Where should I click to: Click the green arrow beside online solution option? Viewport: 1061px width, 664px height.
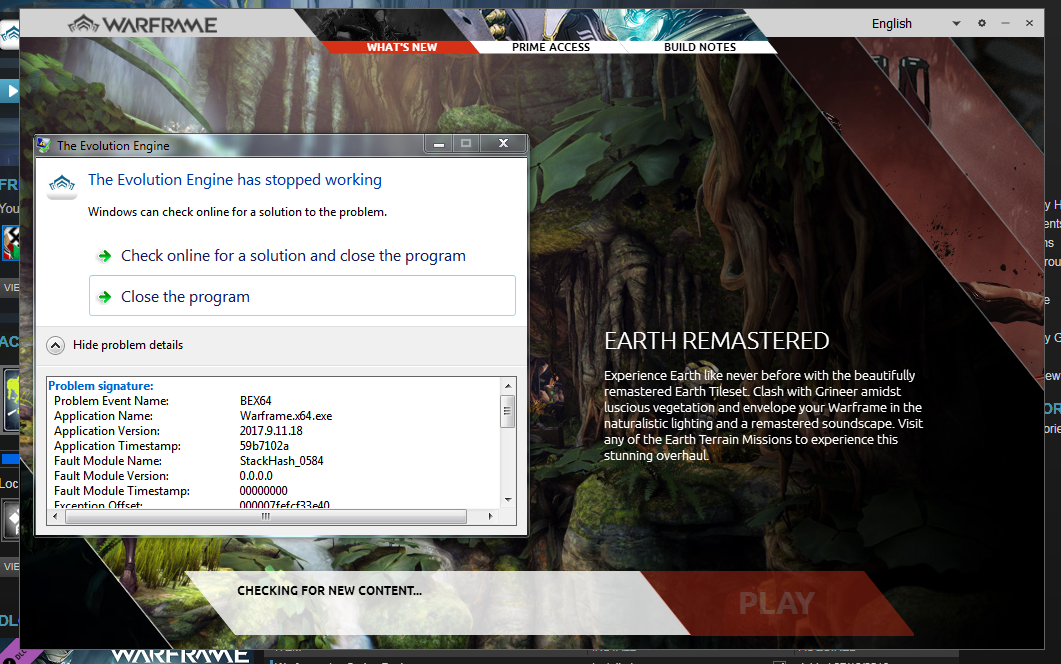click(x=105, y=256)
